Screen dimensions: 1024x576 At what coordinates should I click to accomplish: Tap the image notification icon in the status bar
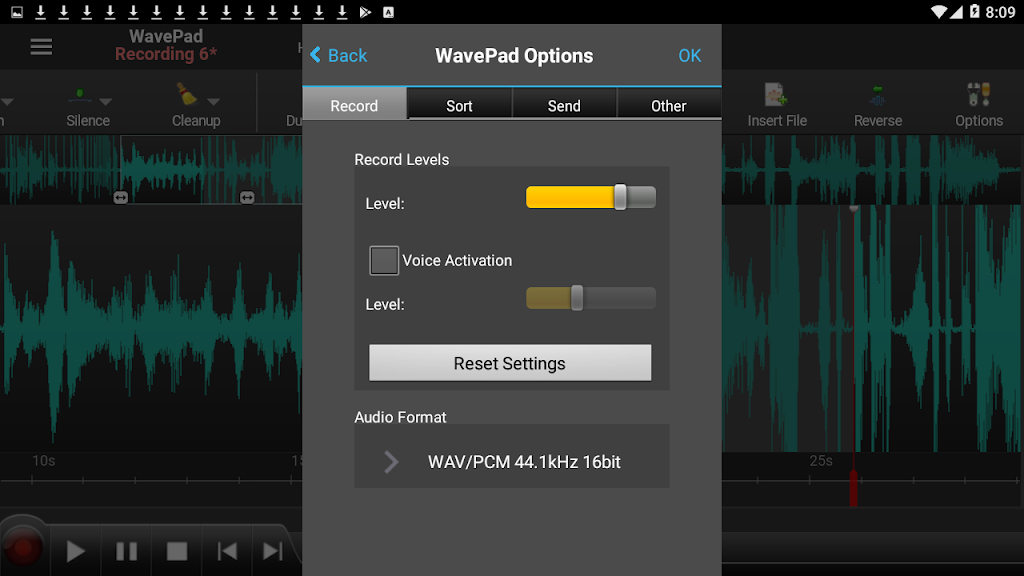(17, 12)
